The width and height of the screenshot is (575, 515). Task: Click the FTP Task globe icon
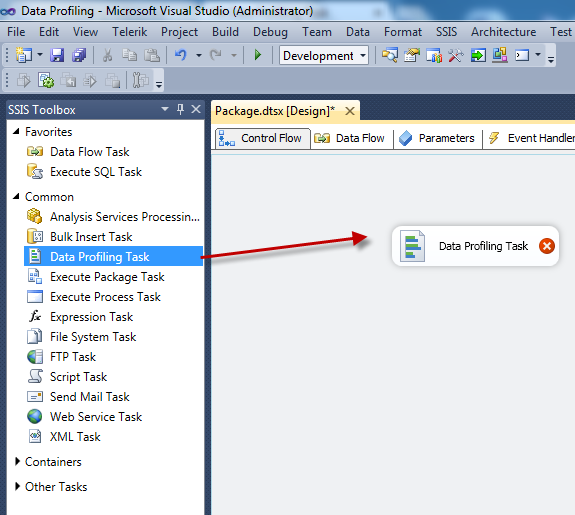coord(35,357)
